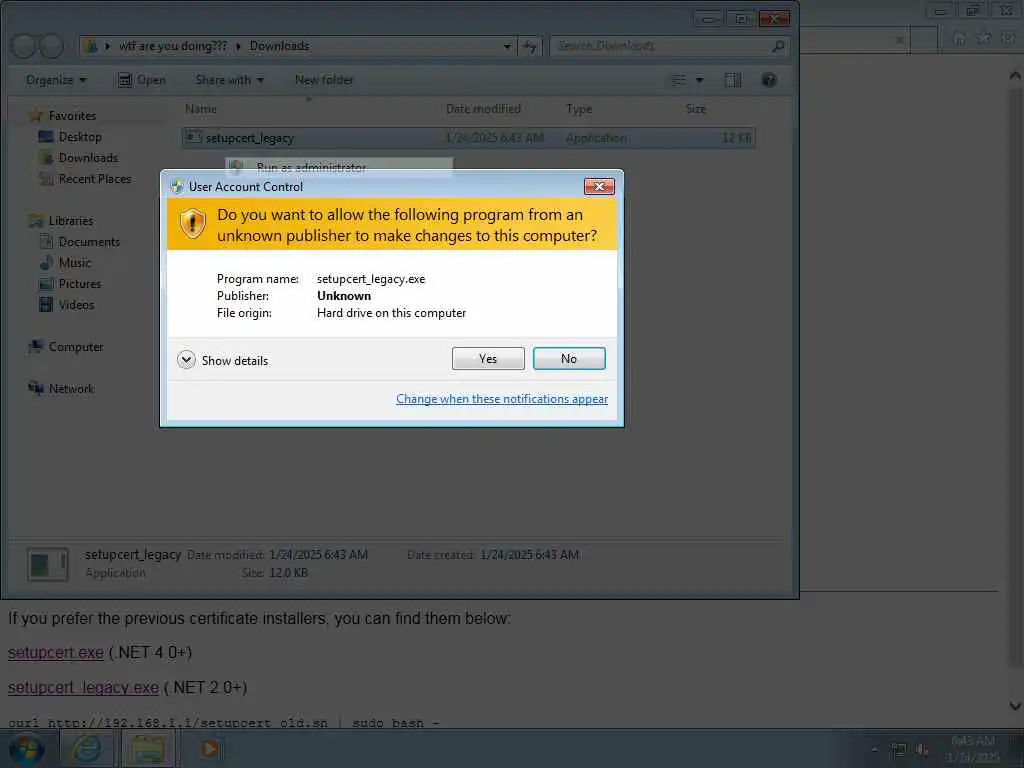Image resolution: width=1024 pixels, height=768 pixels.
Task: Select Pictures library in navigation pane
Action: [x=80, y=283]
